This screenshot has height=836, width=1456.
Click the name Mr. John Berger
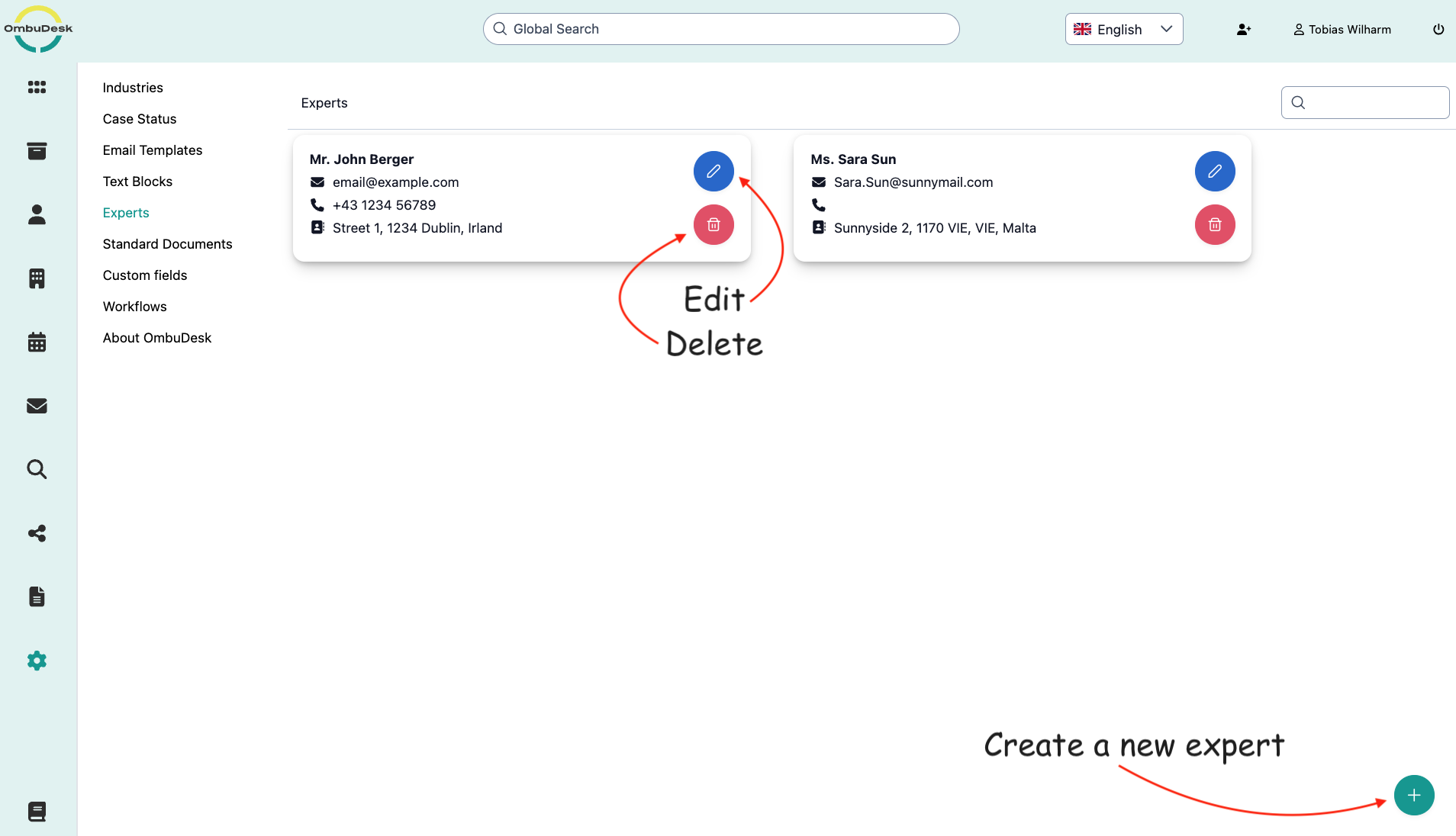362,159
